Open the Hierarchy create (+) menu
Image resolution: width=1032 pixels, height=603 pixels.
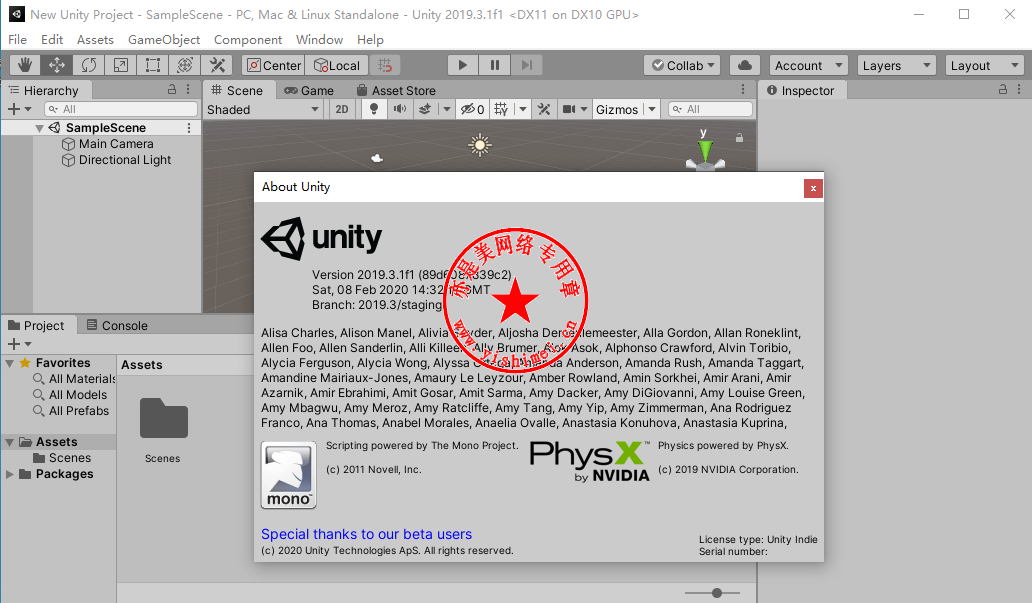tap(19, 109)
